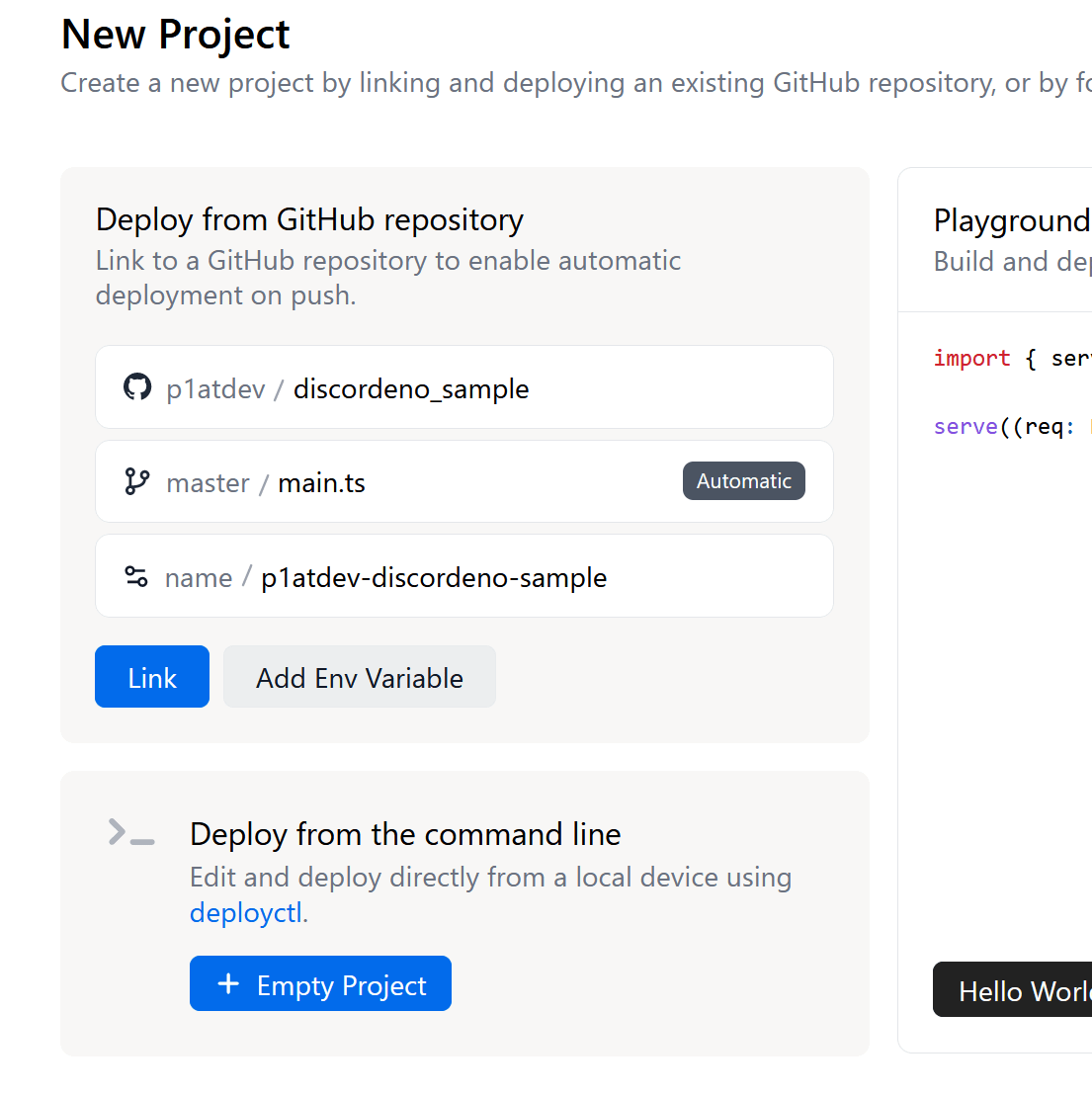The image size is (1092, 1096).
Task: Click the import keyword in code
Action: 971,359
